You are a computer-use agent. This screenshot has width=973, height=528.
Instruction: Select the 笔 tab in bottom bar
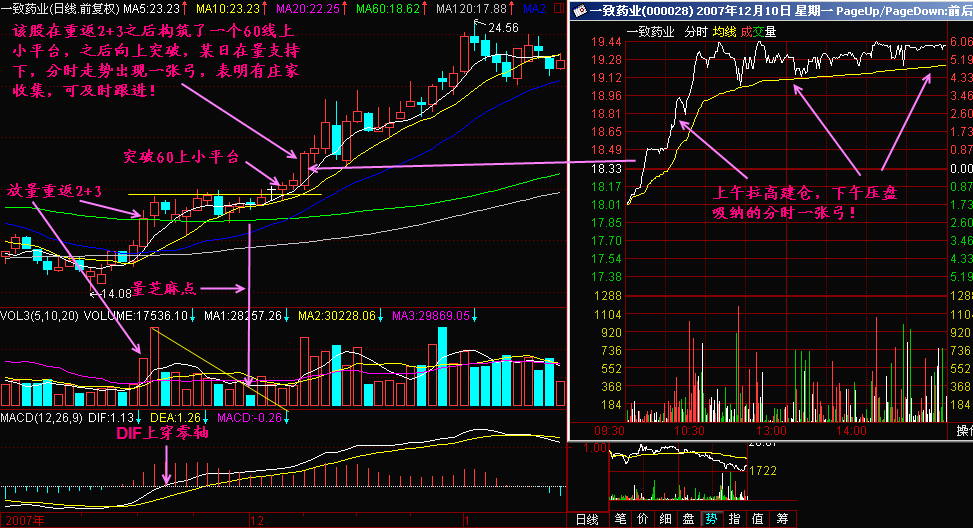620,519
